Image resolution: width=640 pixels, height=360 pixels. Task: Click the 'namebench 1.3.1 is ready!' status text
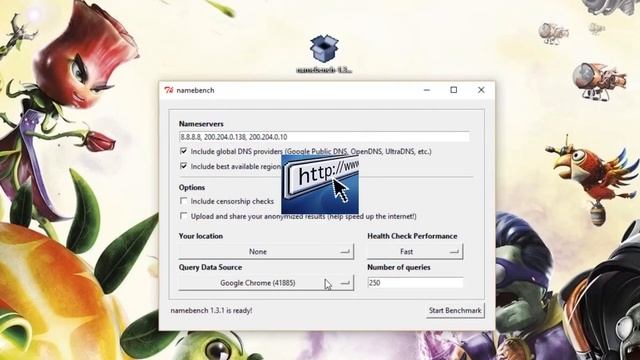pos(211,311)
